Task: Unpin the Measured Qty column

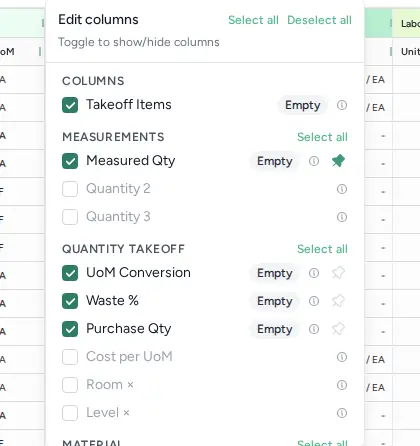Action: coord(338,161)
